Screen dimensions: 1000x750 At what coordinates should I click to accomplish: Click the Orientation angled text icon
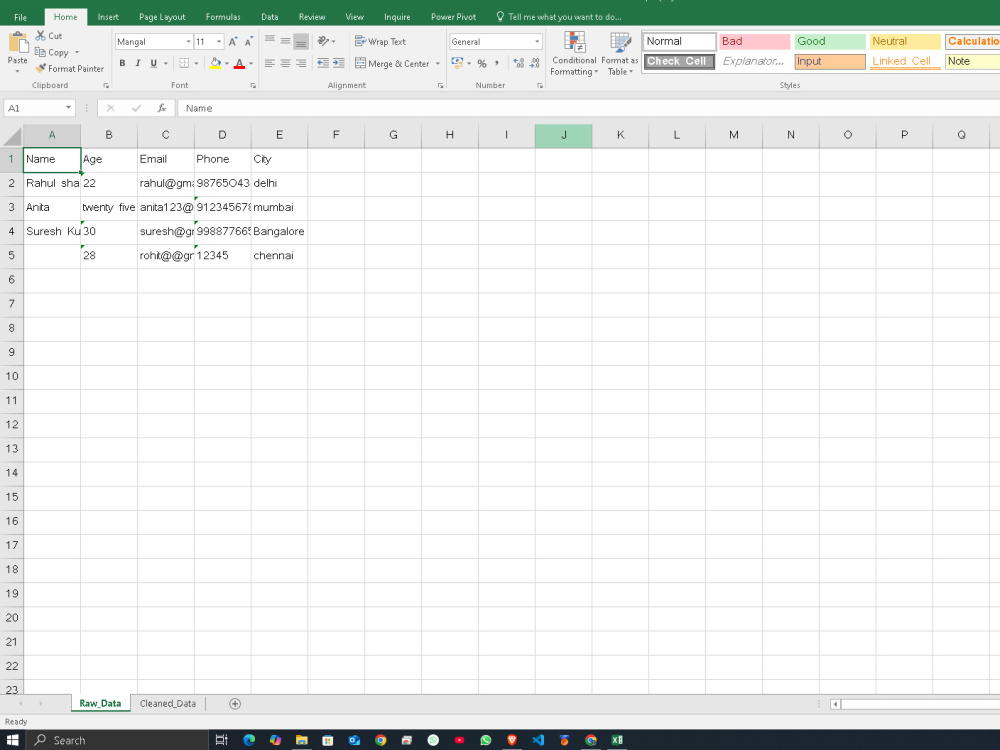coord(323,41)
